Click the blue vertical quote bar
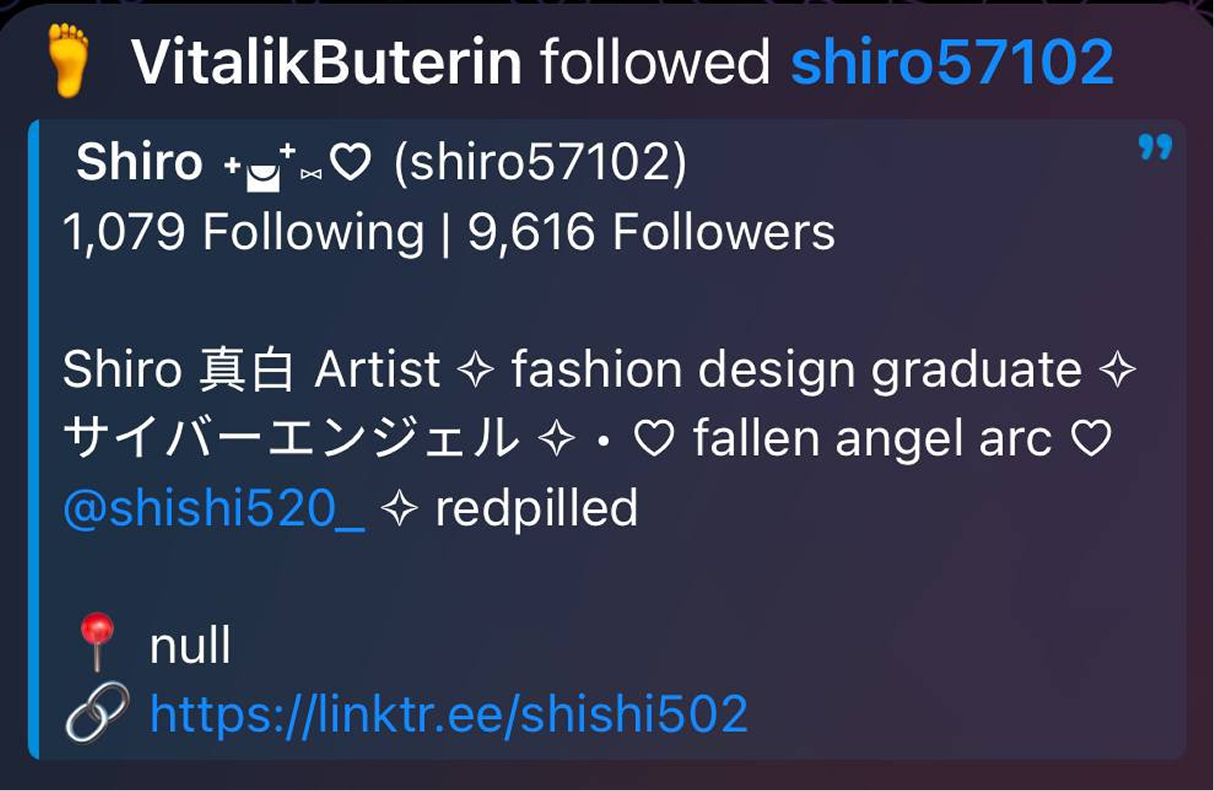The width and height of the screenshot is (1214, 791). (33, 439)
